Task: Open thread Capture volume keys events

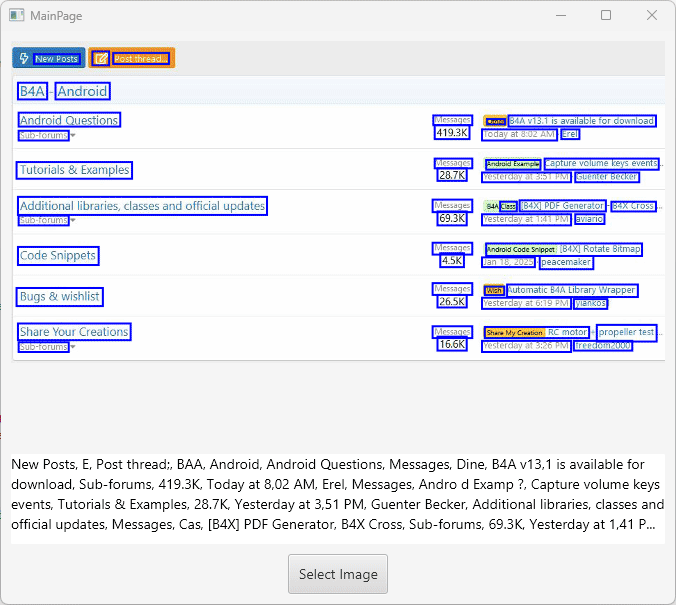Action: [601, 163]
